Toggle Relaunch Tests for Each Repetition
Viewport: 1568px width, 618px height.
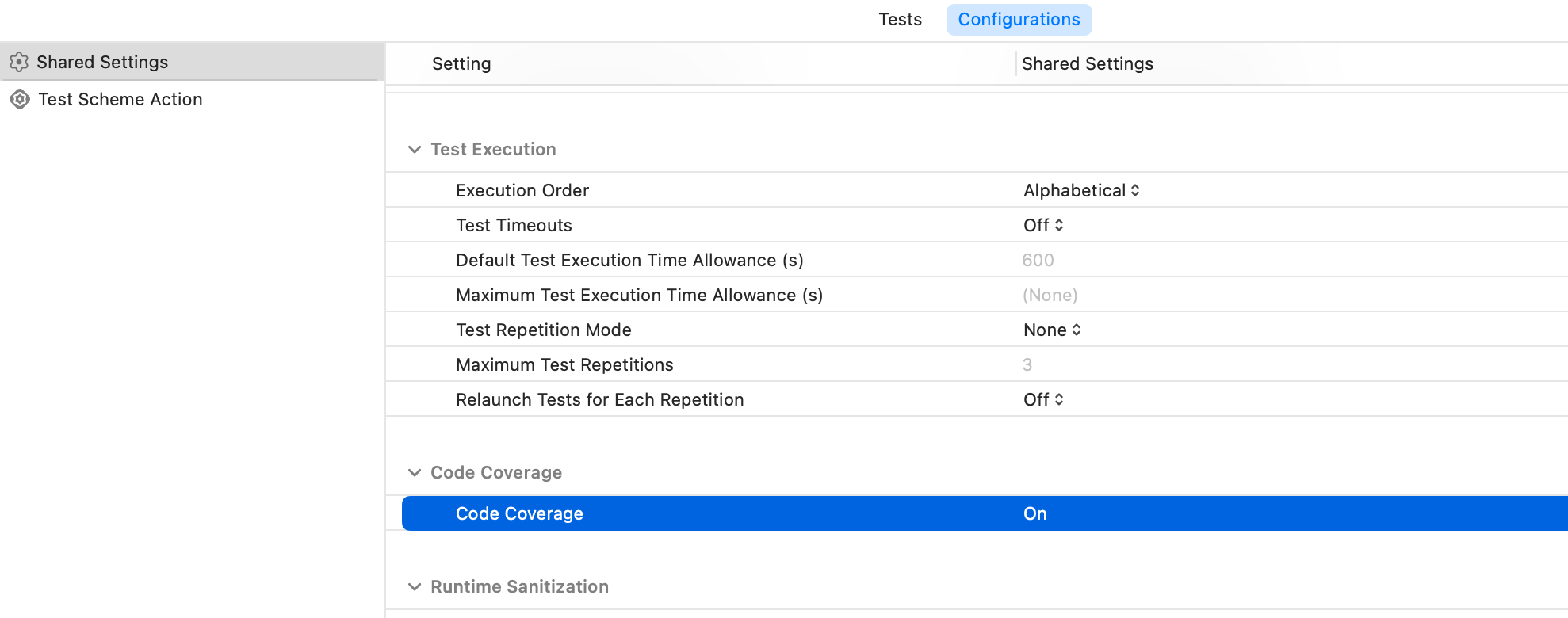point(1043,400)
